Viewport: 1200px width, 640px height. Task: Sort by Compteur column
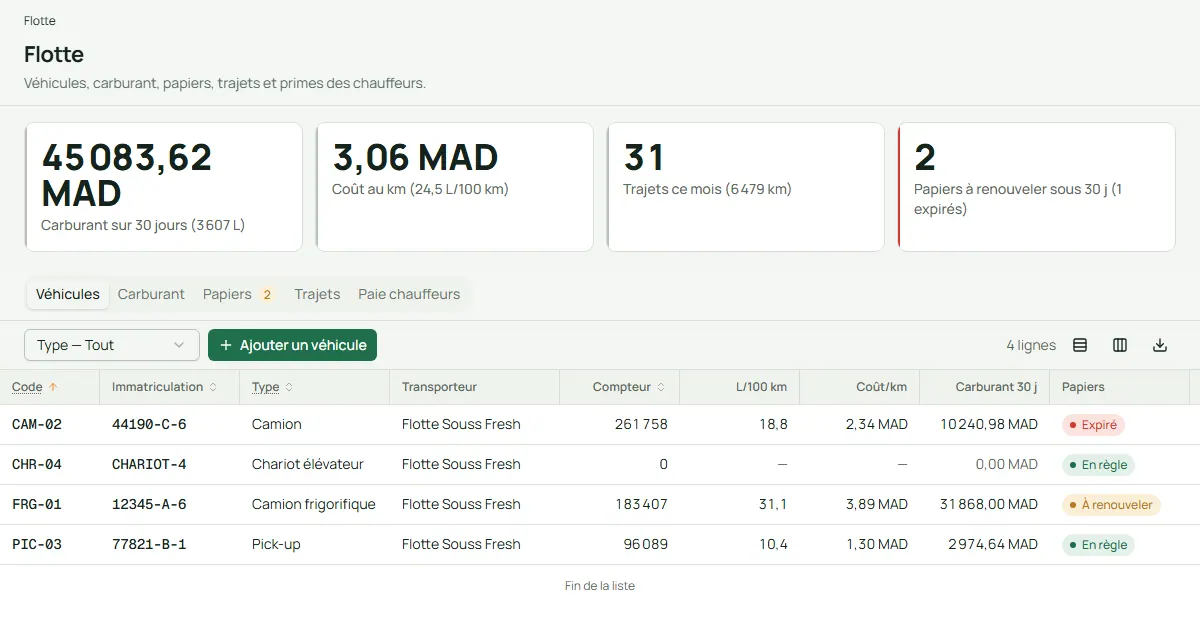[x=629, y=387]
